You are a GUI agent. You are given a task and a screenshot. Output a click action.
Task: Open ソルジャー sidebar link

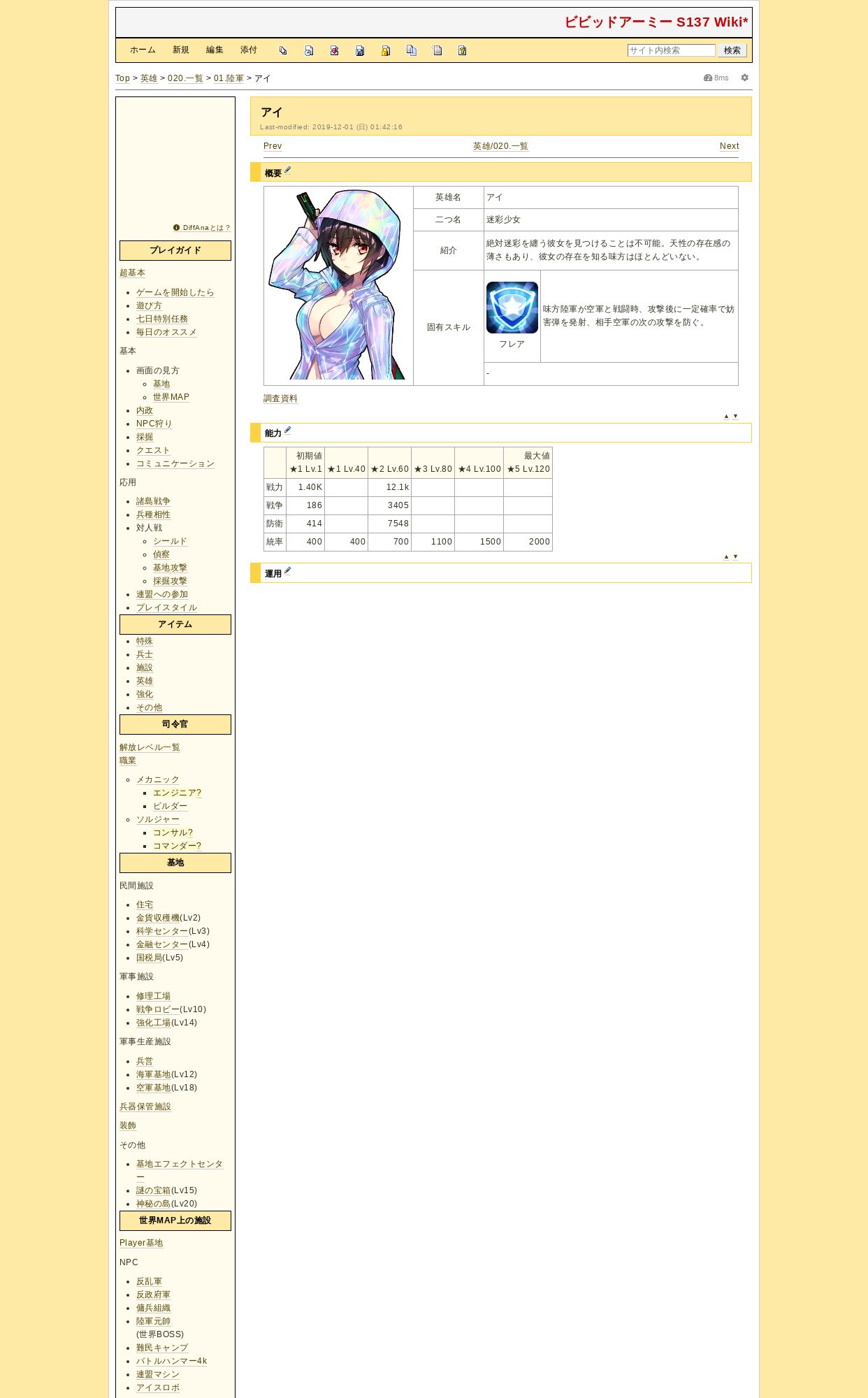tap(158, 819)
